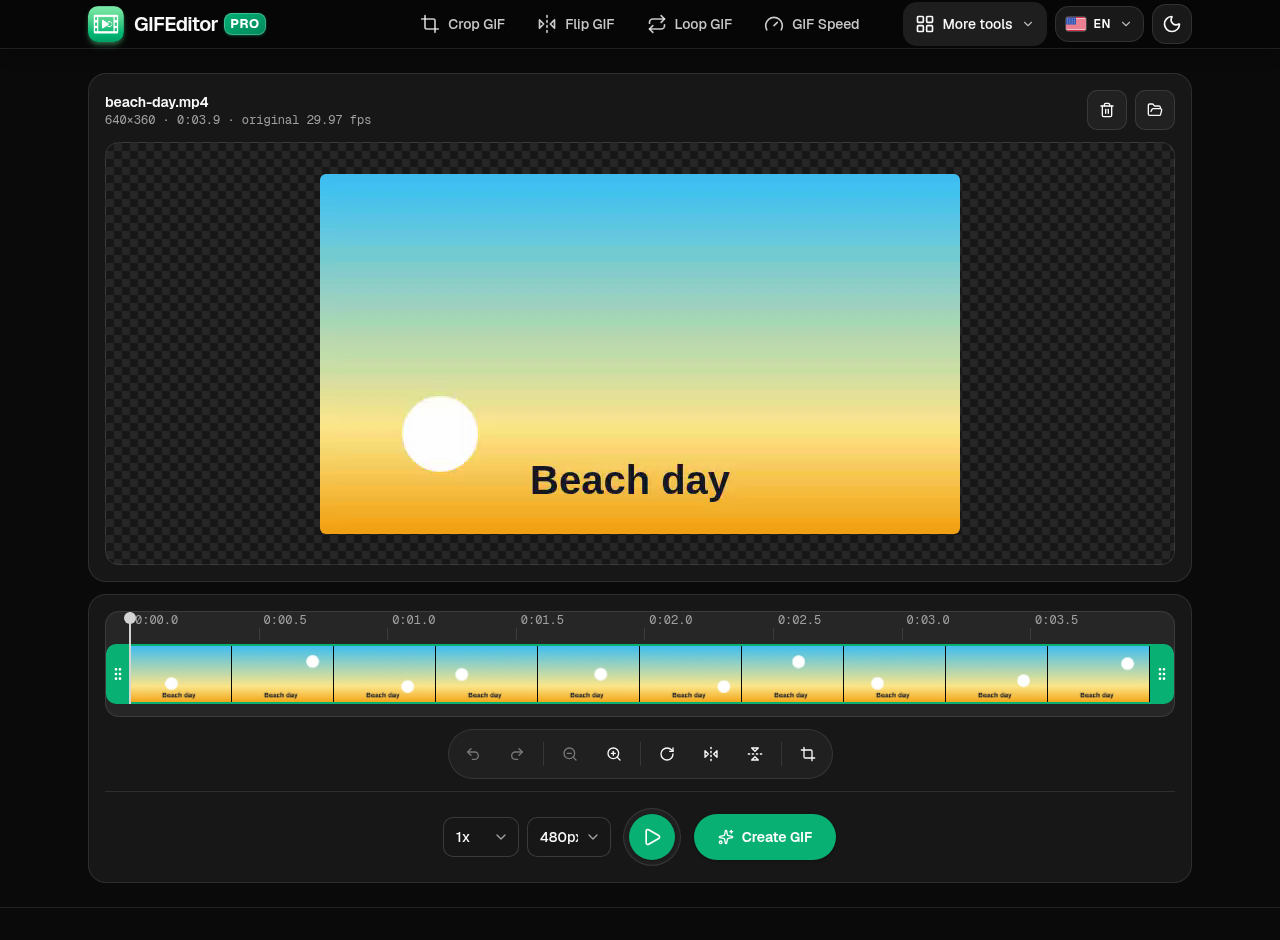This screenshot has width=1280, height=940.
Task: Open the 1x speed dropdown
Action: coord(481,837)
